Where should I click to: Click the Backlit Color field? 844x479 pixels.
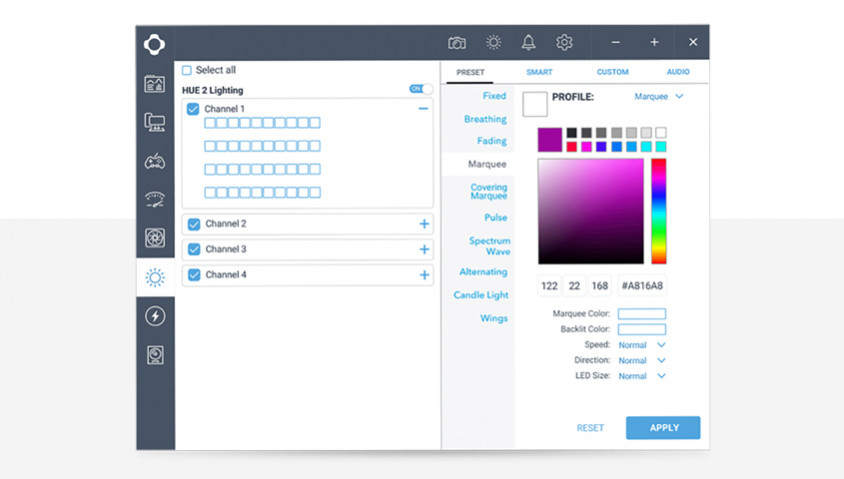pos(642,329)
